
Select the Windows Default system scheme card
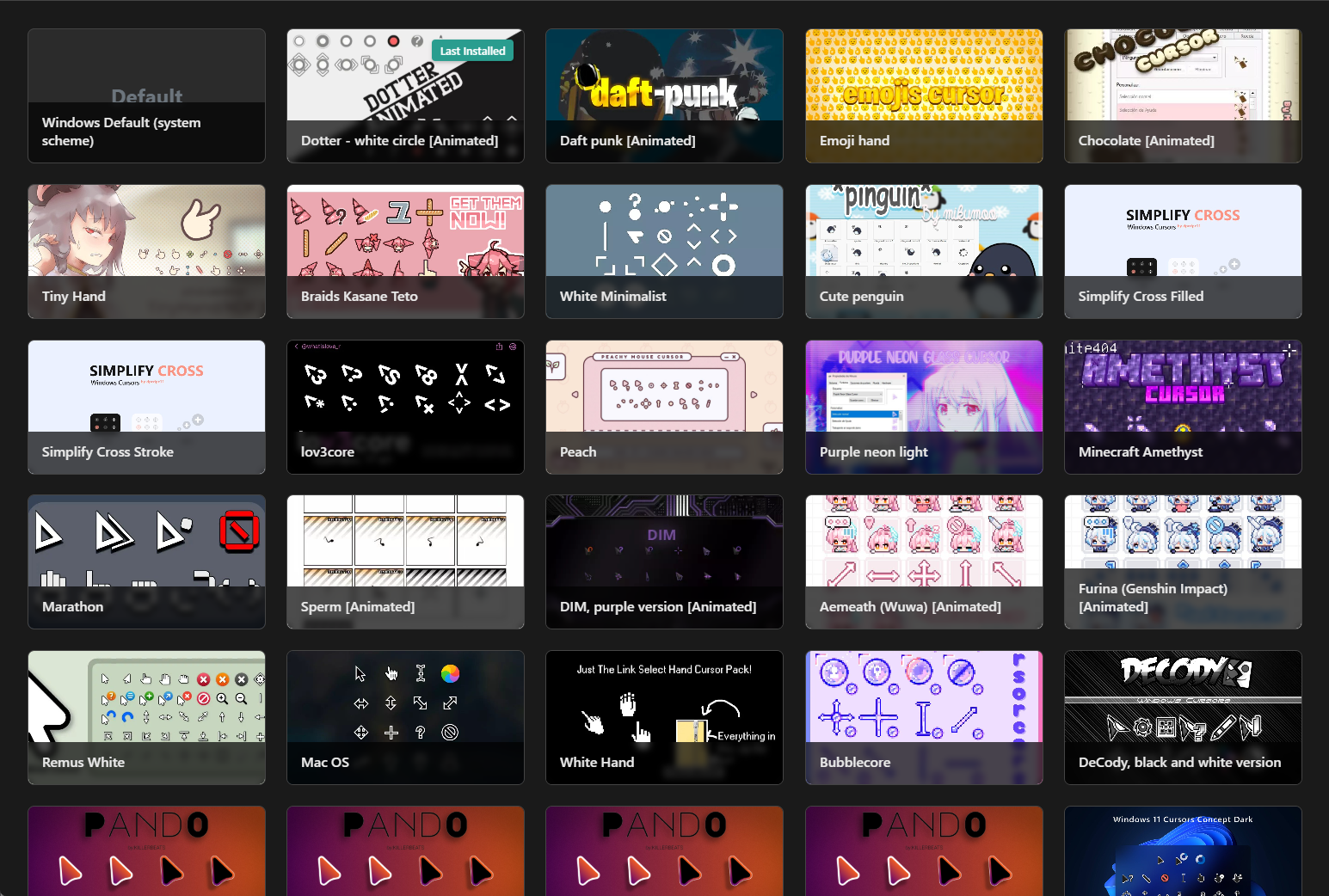146,95
